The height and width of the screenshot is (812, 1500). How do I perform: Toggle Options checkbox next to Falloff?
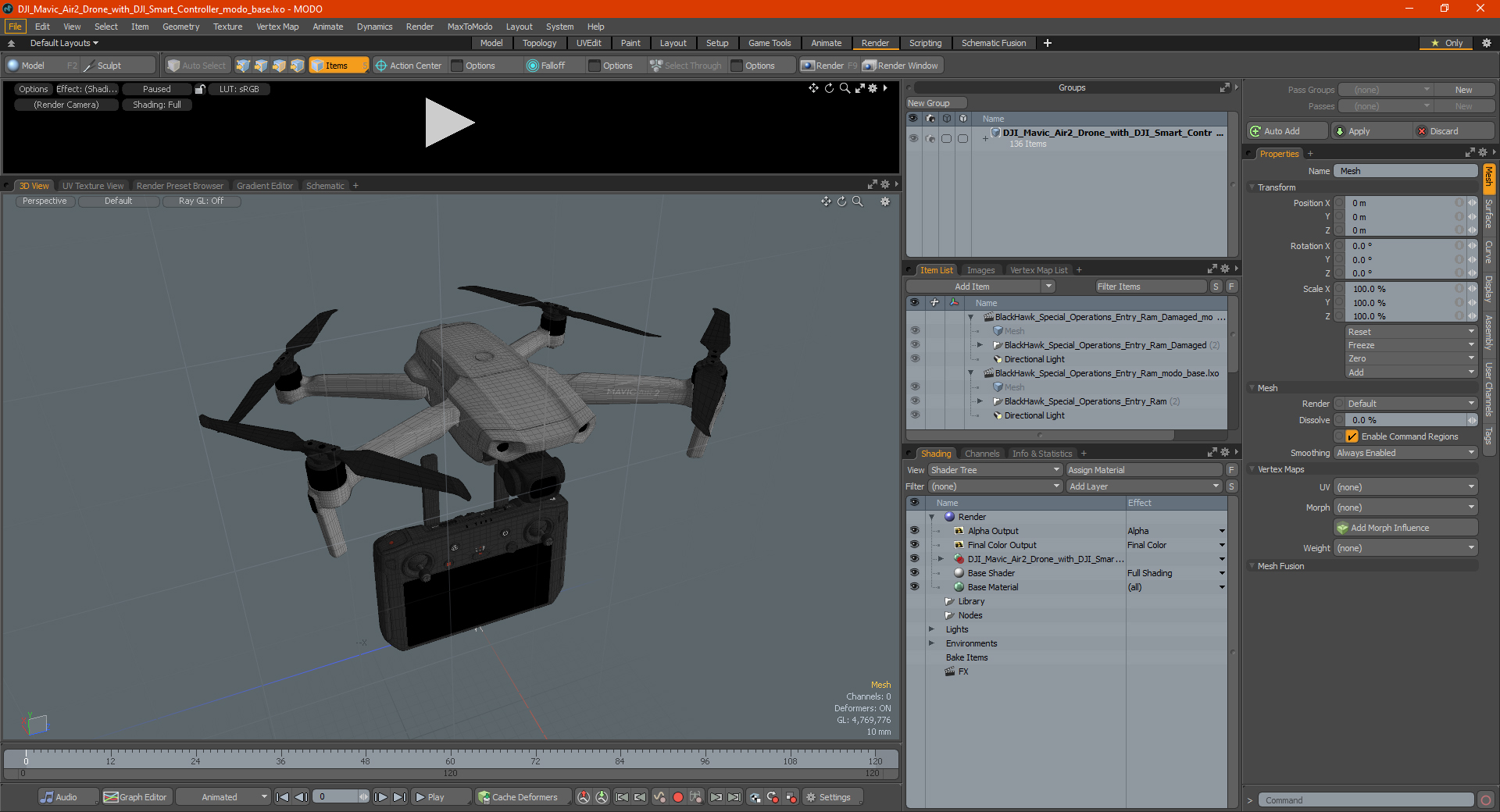(x=595, y=66)
